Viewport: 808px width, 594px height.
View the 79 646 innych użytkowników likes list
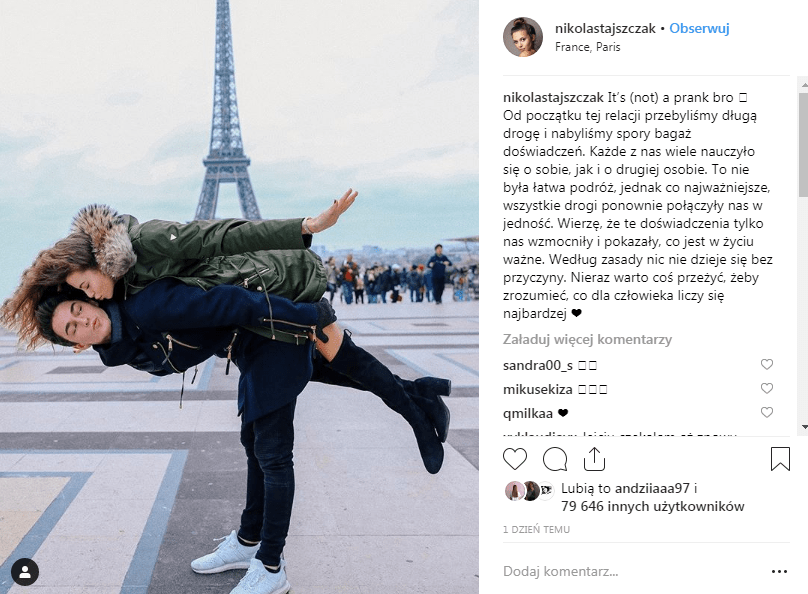(x=652, y=506)
